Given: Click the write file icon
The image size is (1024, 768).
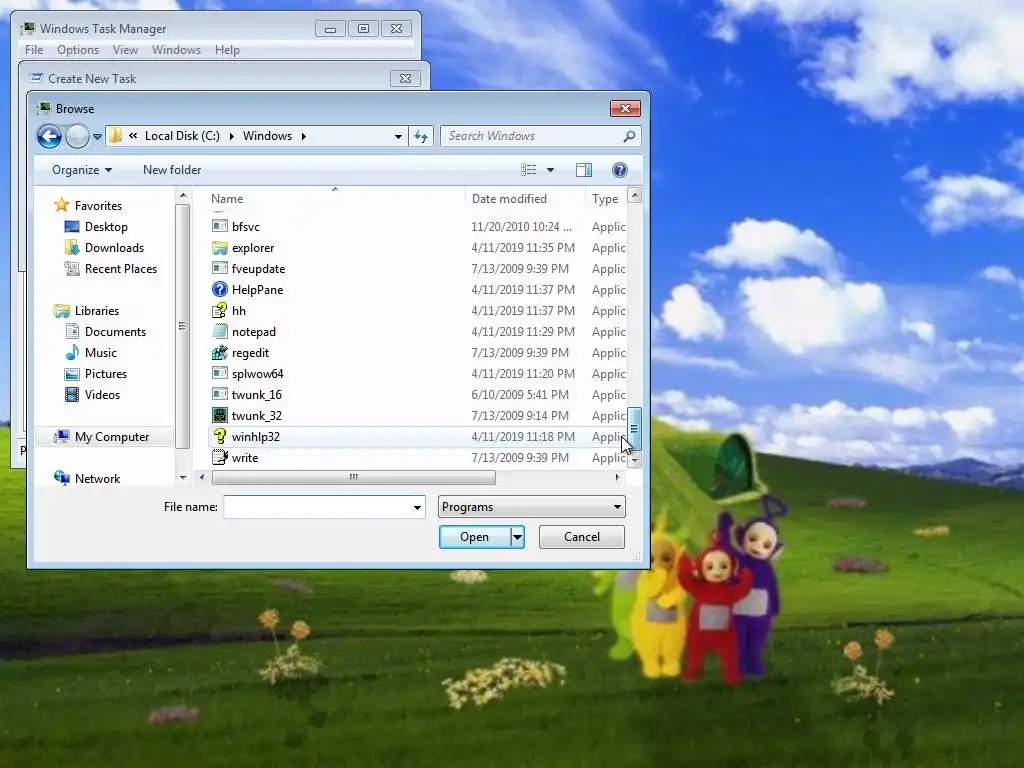Looking at the screenshot, I should point(219,457).
